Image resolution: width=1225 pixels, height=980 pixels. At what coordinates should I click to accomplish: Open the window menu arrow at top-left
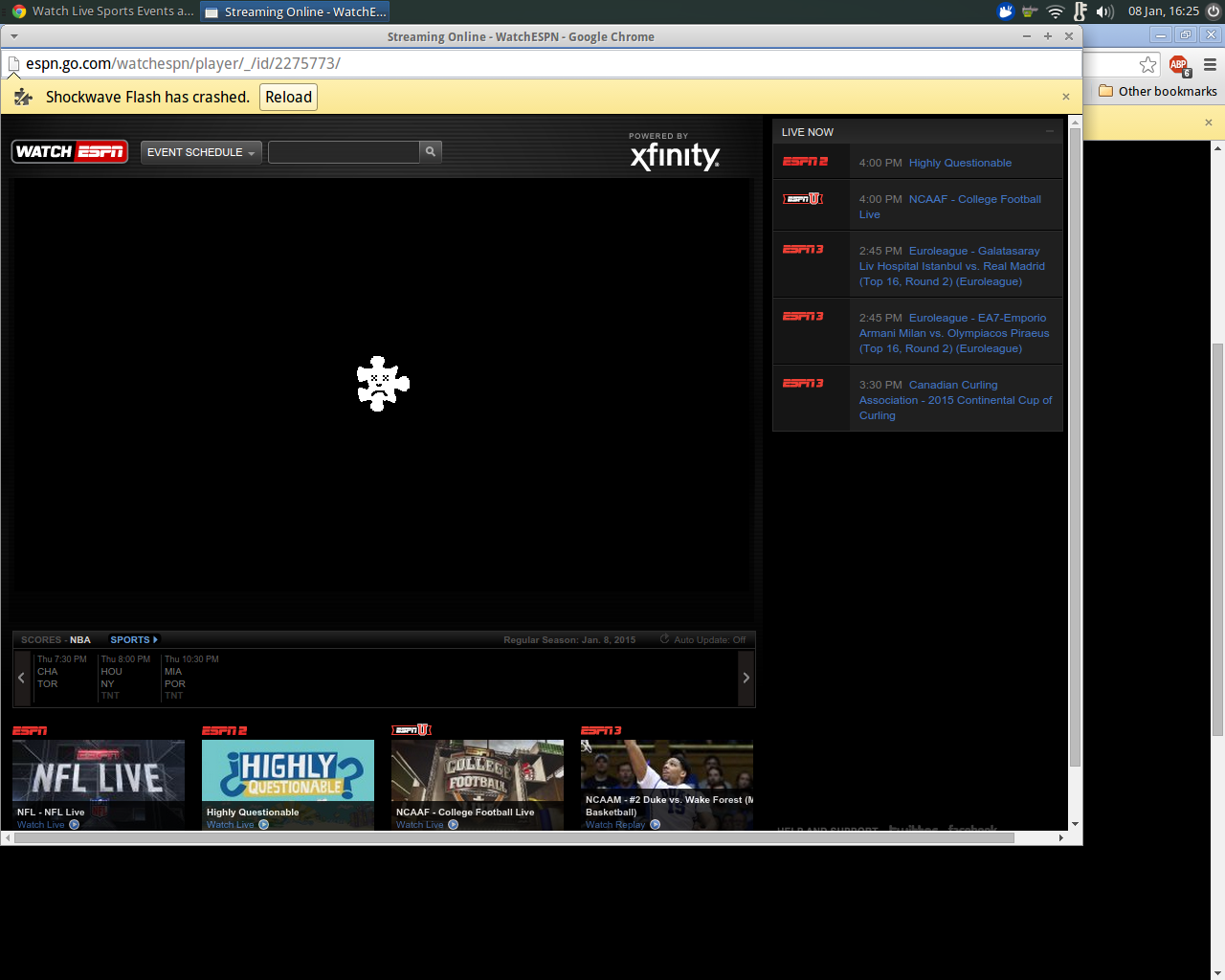[13, 36]
